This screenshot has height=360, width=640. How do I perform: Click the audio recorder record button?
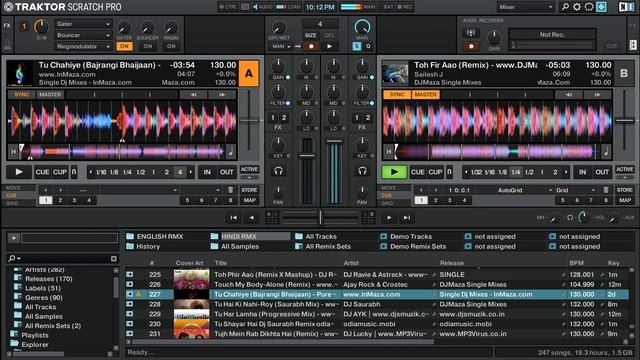point(471,46)
